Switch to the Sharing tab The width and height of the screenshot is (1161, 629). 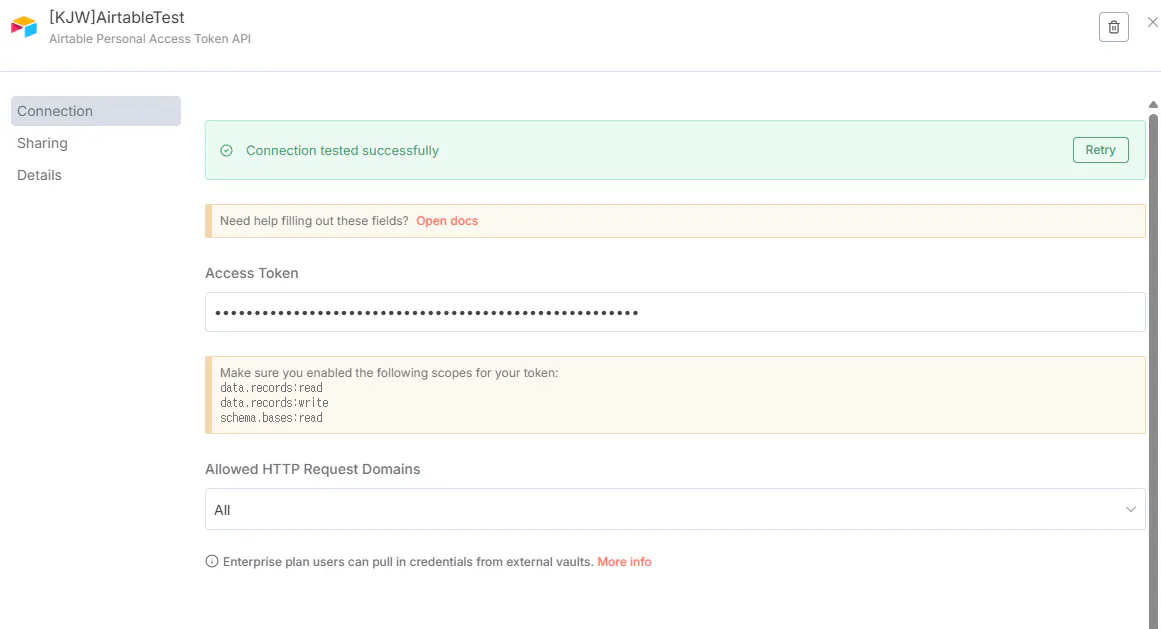point(42,143)
